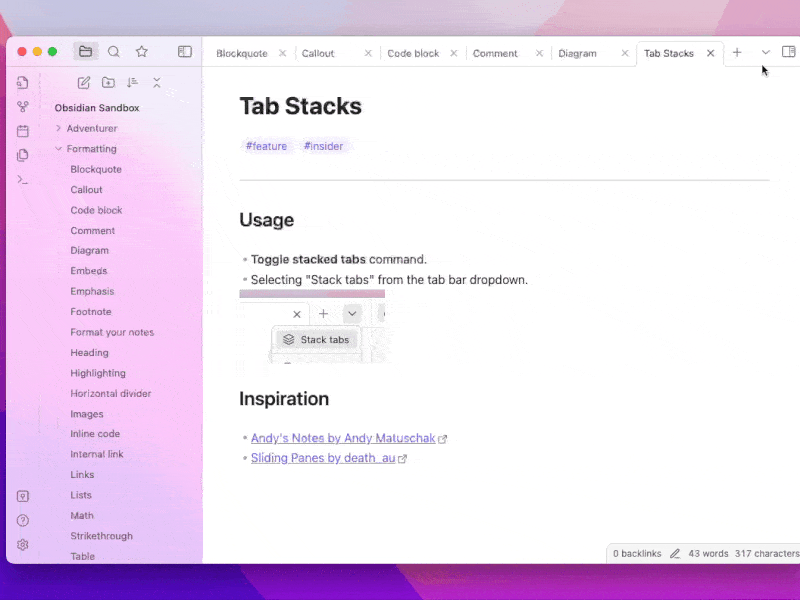The image size is (800, 600).
Task: Switch to the Code block tab
Action: 413,54
